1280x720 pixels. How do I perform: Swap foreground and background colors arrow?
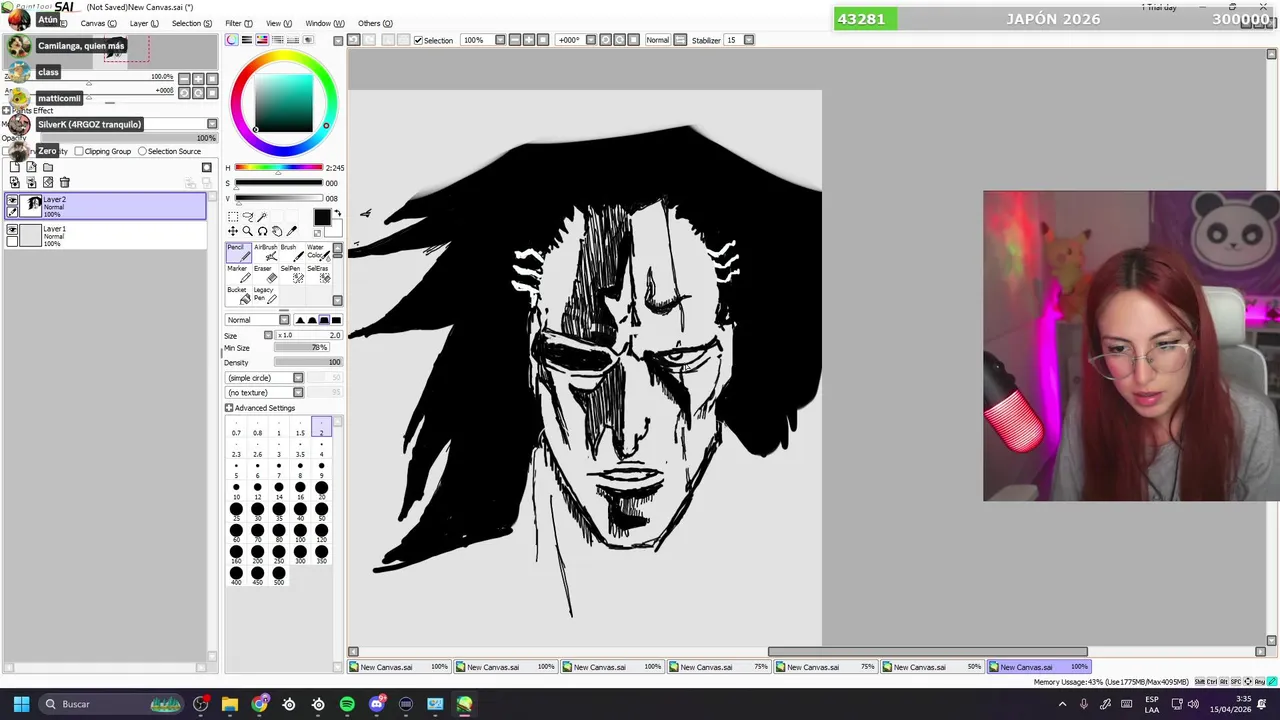click(x=337, y=214)
